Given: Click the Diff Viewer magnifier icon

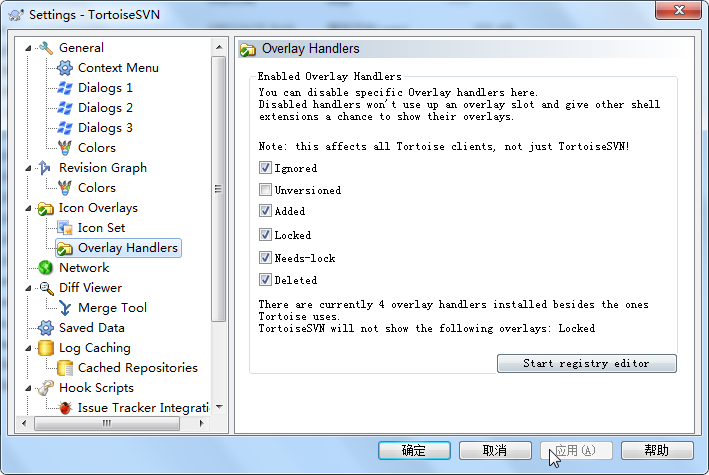Looking at the screenshot, I should tap(46, 288).
